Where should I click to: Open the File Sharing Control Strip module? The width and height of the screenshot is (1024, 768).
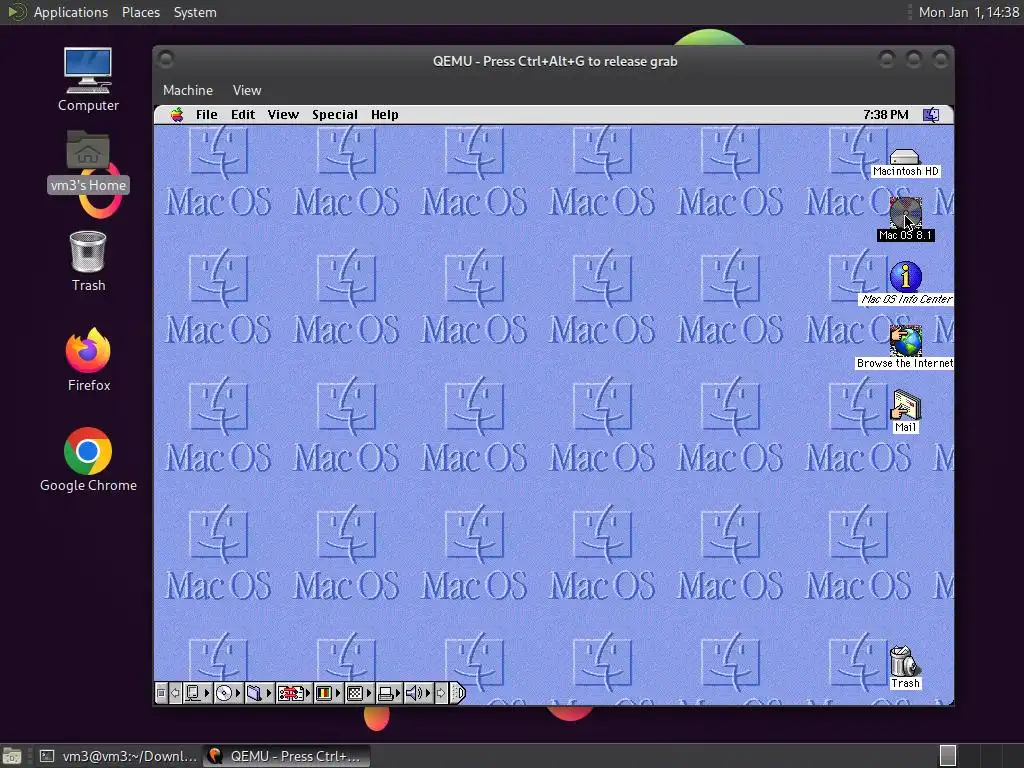[x=260, y=693]
